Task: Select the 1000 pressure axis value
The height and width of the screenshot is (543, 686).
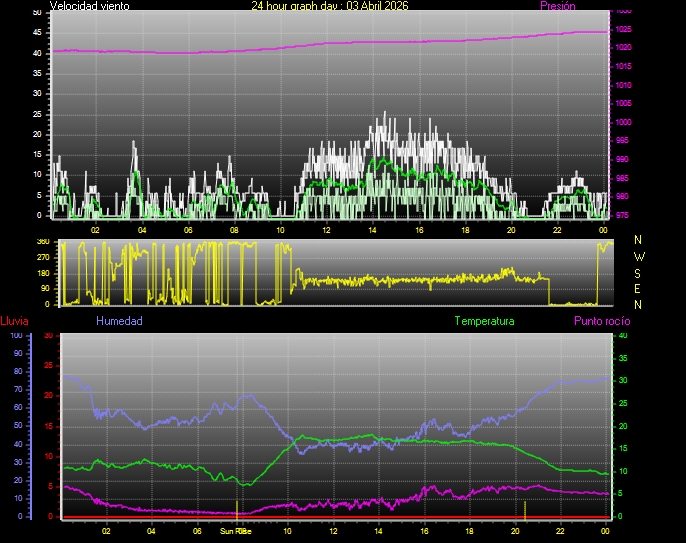Action: [x=623, y=122]
